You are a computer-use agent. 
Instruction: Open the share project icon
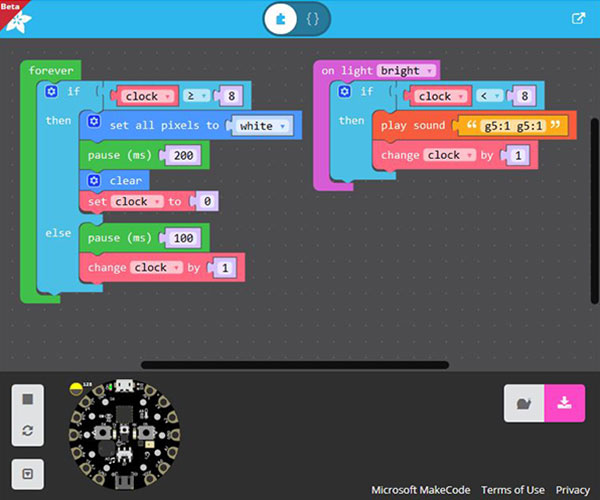tap(578, 18)
